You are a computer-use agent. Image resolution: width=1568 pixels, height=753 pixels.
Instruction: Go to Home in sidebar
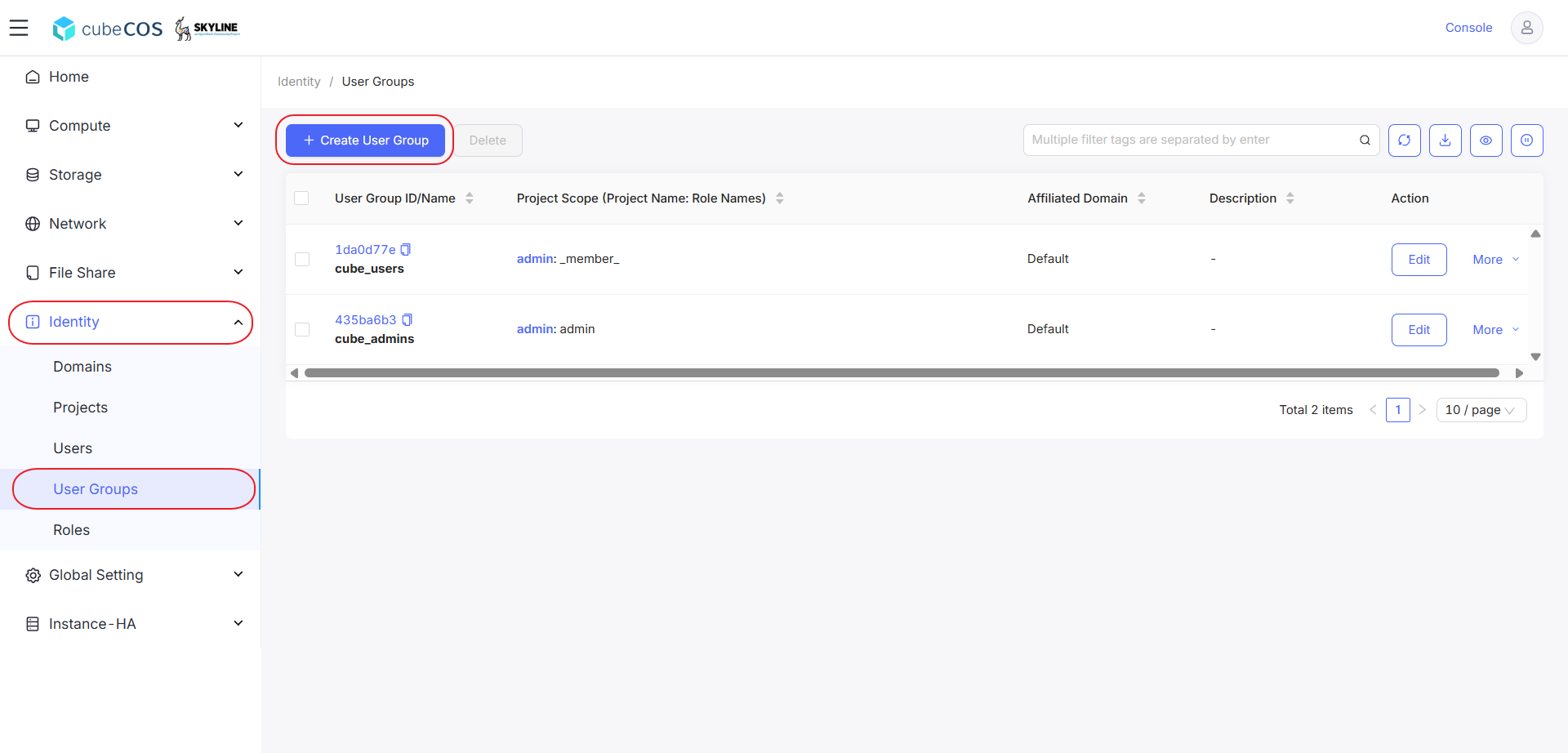click(69, 77)
